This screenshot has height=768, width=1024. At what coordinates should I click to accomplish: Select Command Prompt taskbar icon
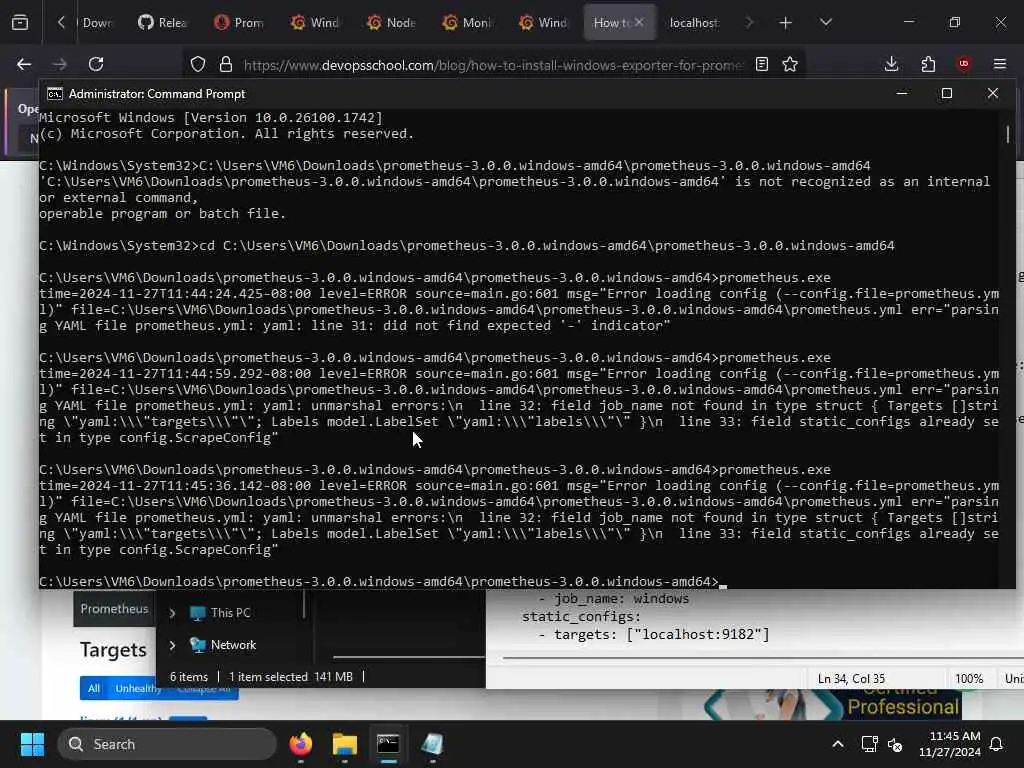click(388, 744)
